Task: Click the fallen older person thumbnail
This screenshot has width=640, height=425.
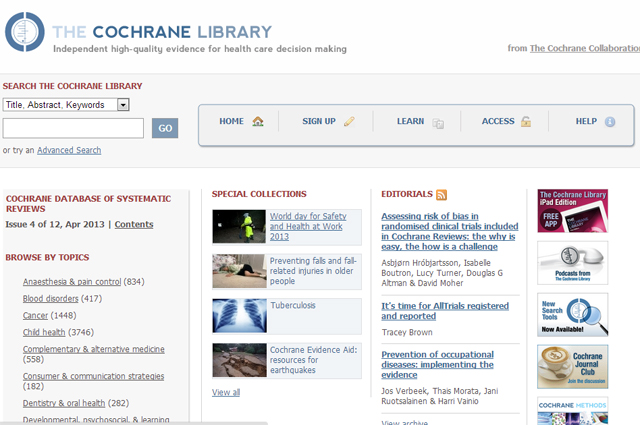Action: pos(239,271)
